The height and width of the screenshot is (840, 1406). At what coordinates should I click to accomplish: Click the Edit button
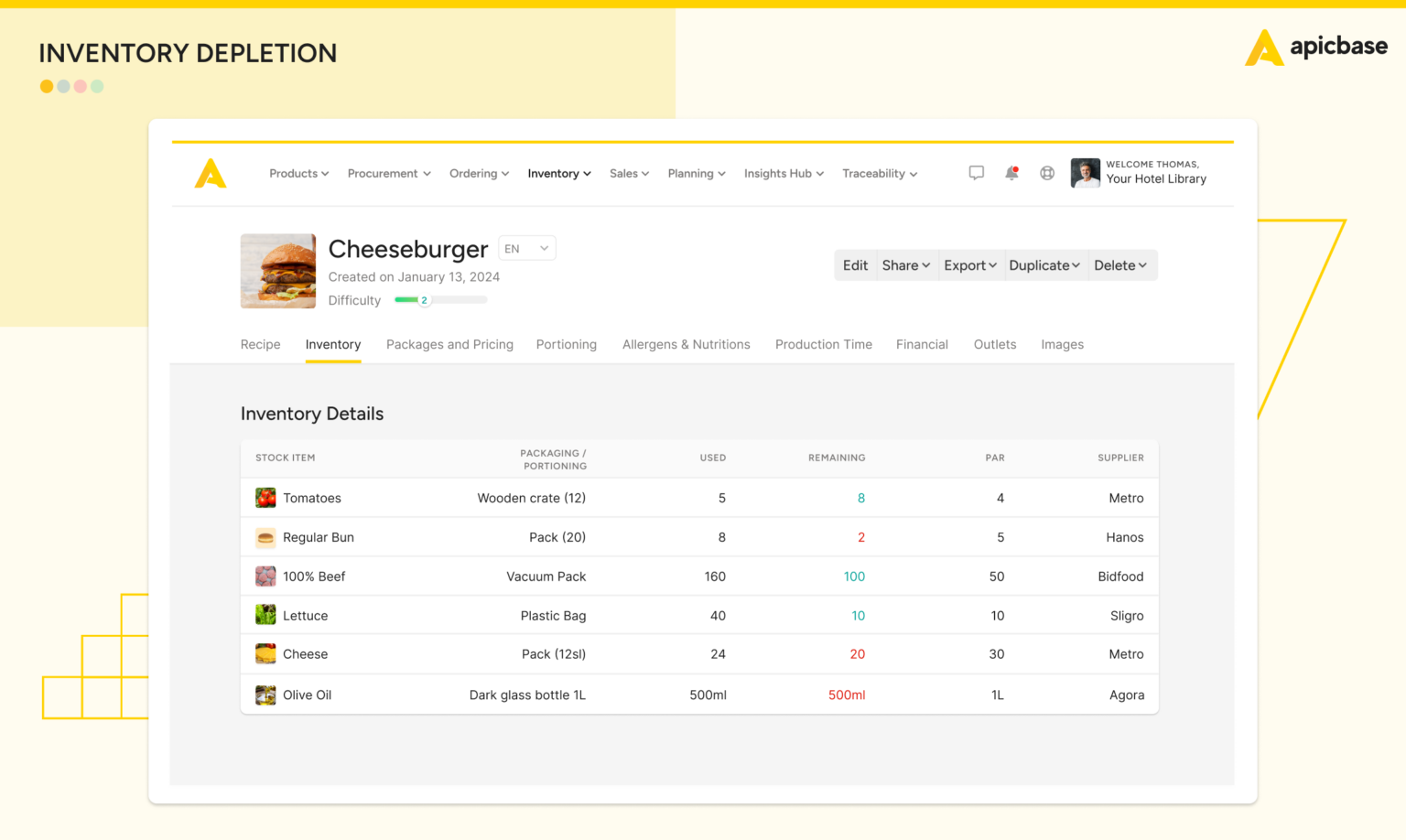[x=855, y=264]
